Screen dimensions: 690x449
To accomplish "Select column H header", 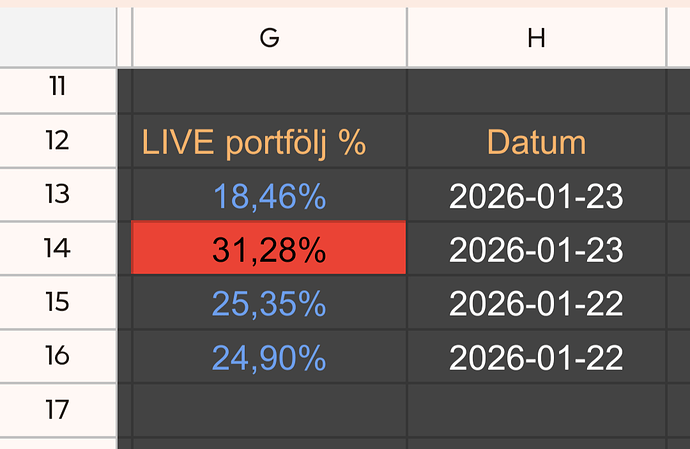I will [536, 37].
